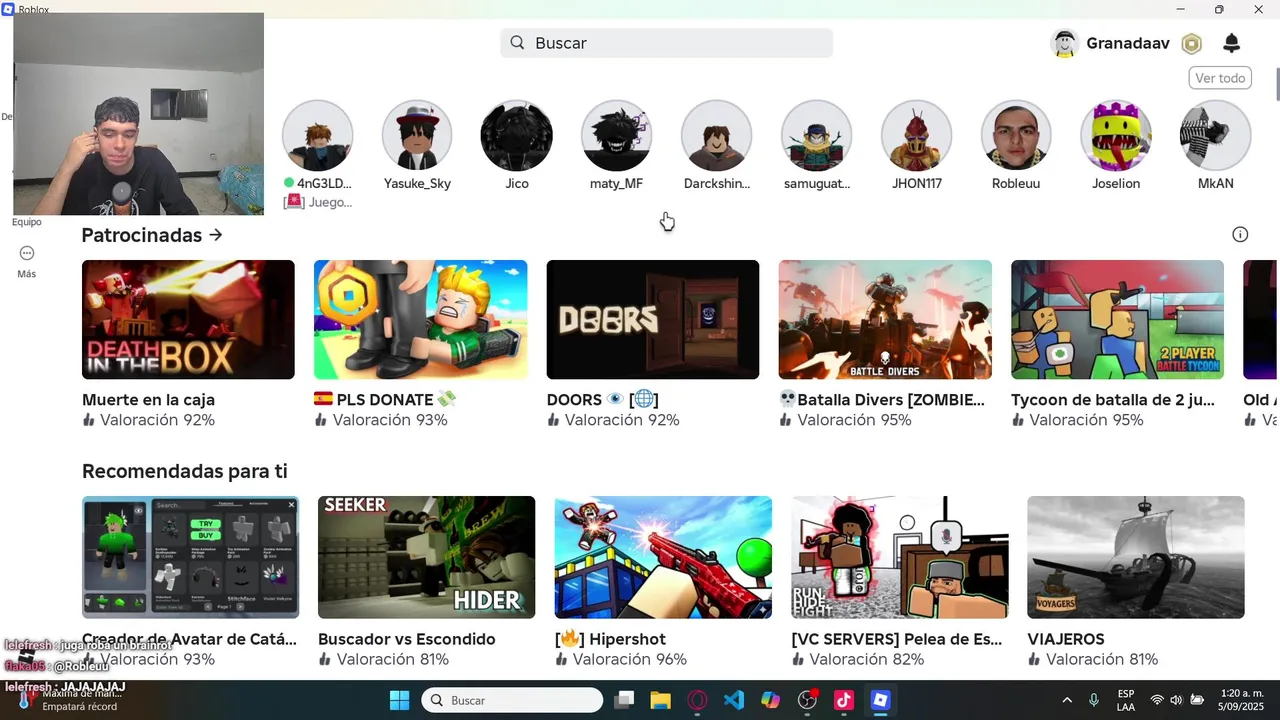The image size is (1280, 720).
Task: Click Juego... status under 4nG3LD...
Action: (x=318, y=202)
